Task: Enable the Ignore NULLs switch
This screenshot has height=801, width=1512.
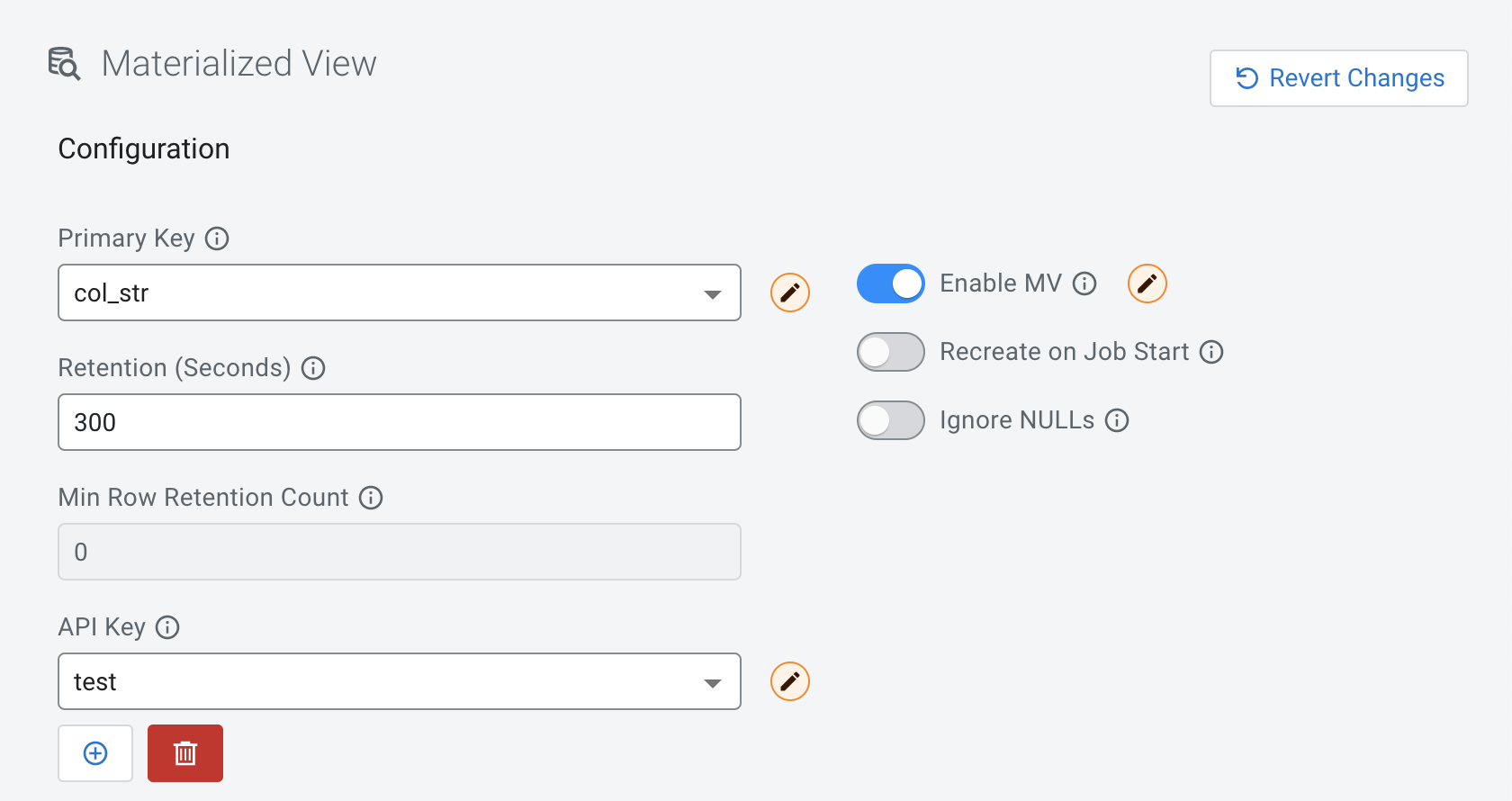Action: pos(890,420)
